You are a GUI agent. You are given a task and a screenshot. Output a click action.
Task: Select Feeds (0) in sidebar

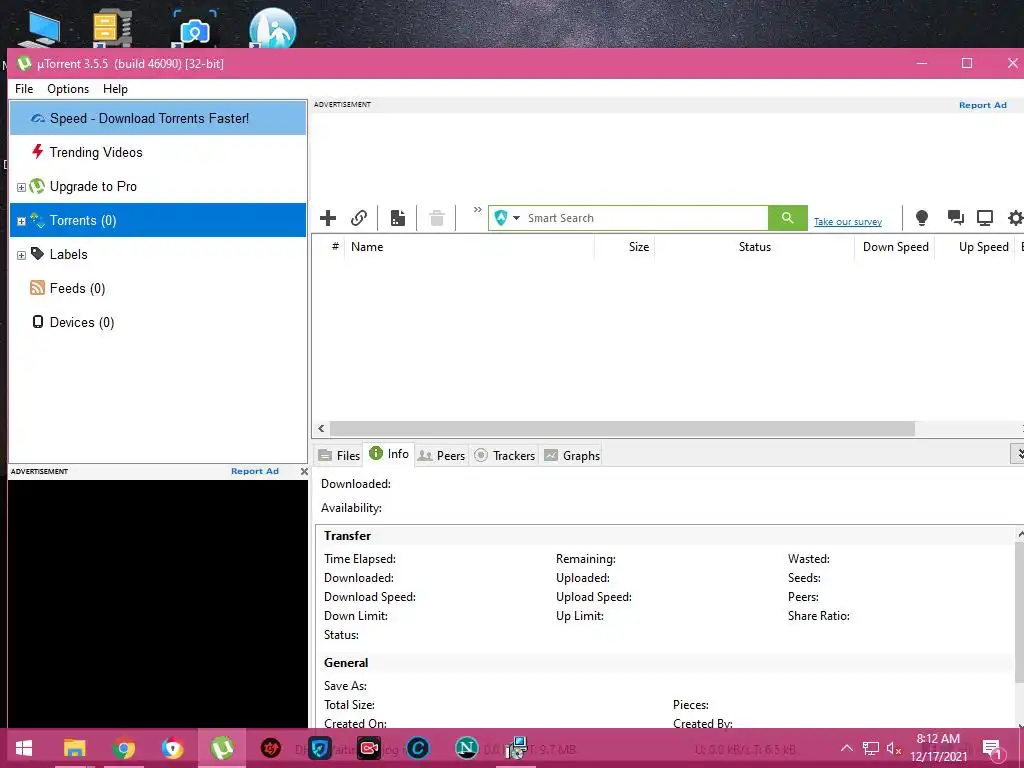click(x=158, y=288)
